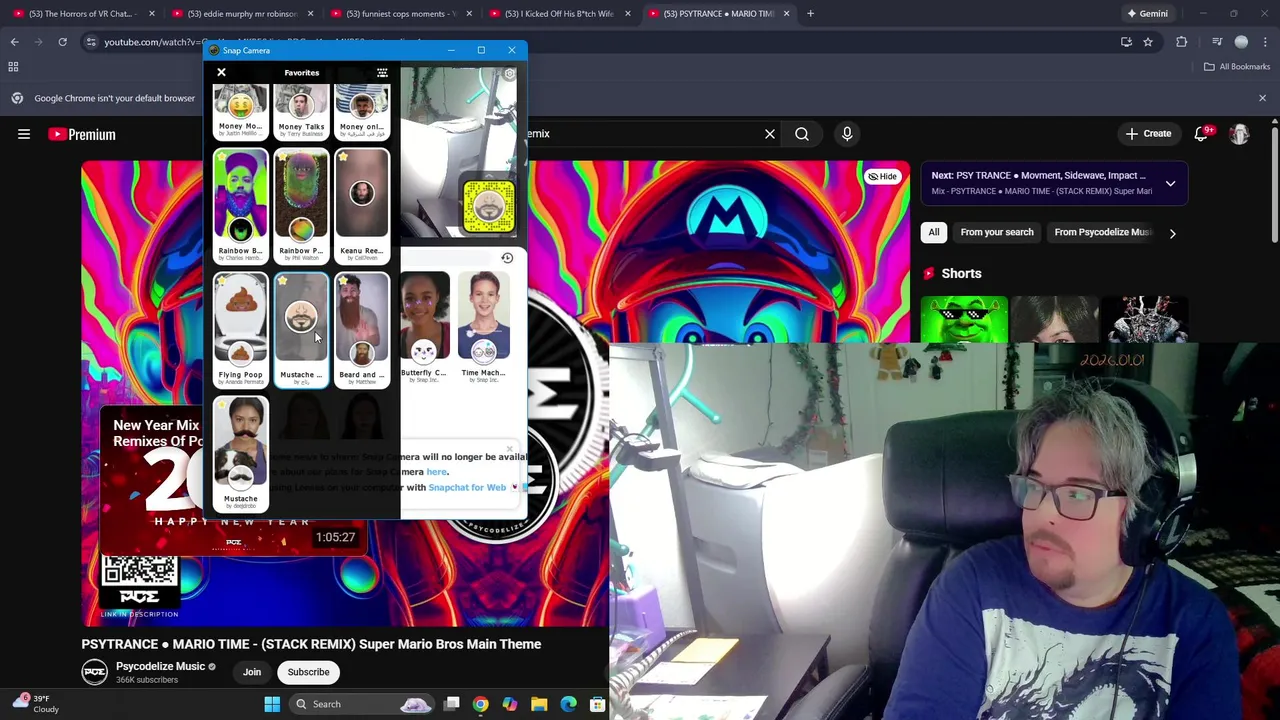Select the Money onl... lens
The height and width of the screenshot is (720, 1280).
362,111
